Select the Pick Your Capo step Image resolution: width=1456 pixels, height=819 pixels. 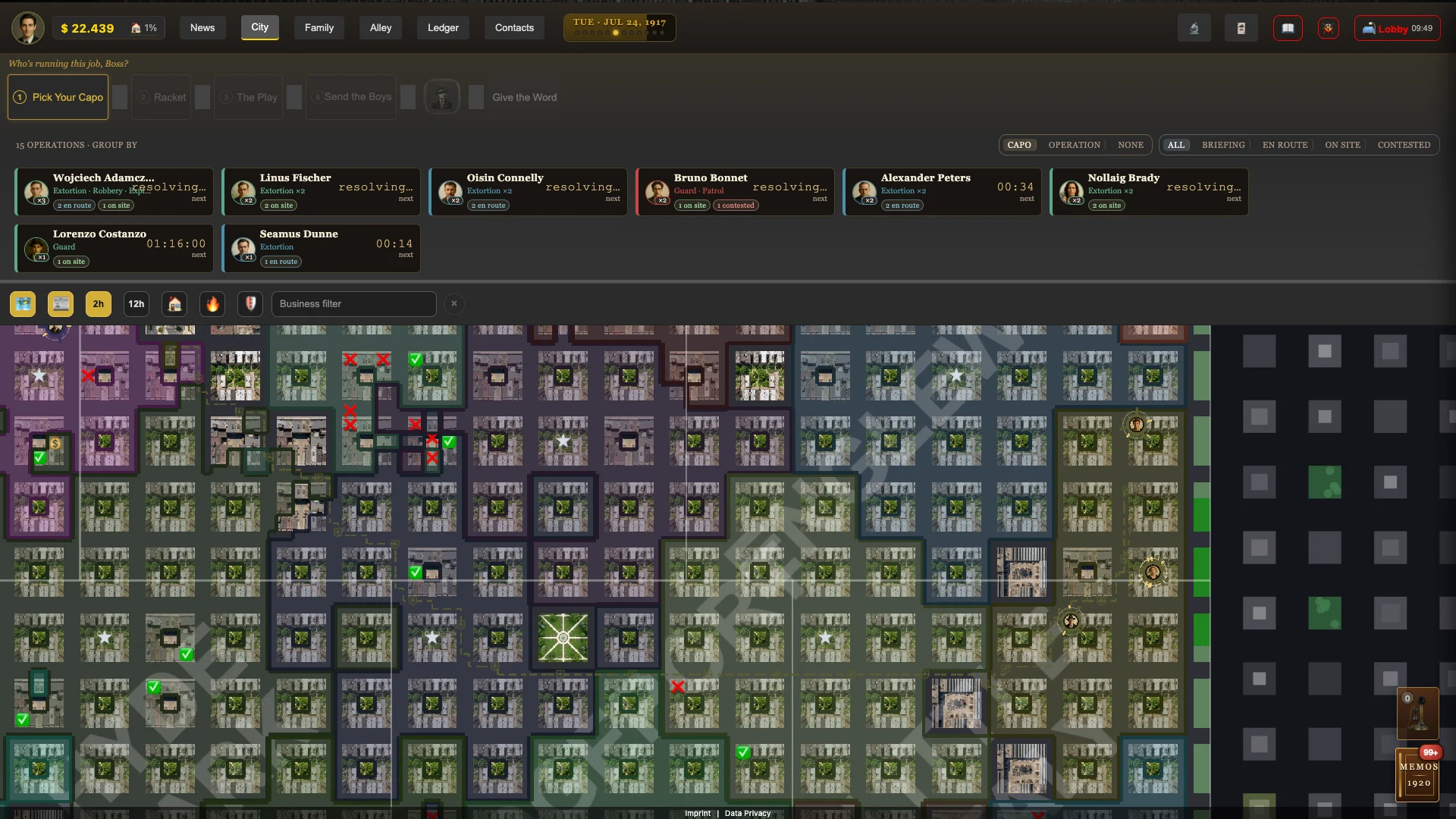tap(58, 97)
